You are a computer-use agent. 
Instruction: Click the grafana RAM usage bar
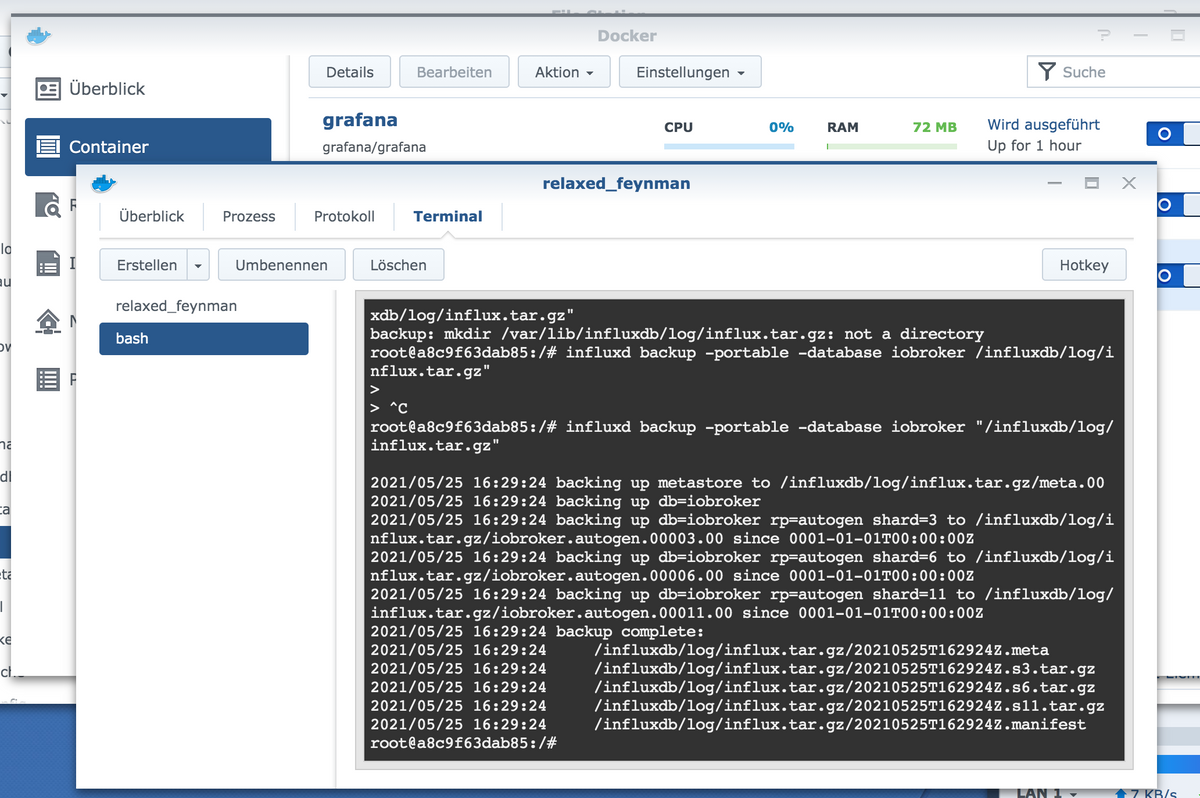coord(892,147)
